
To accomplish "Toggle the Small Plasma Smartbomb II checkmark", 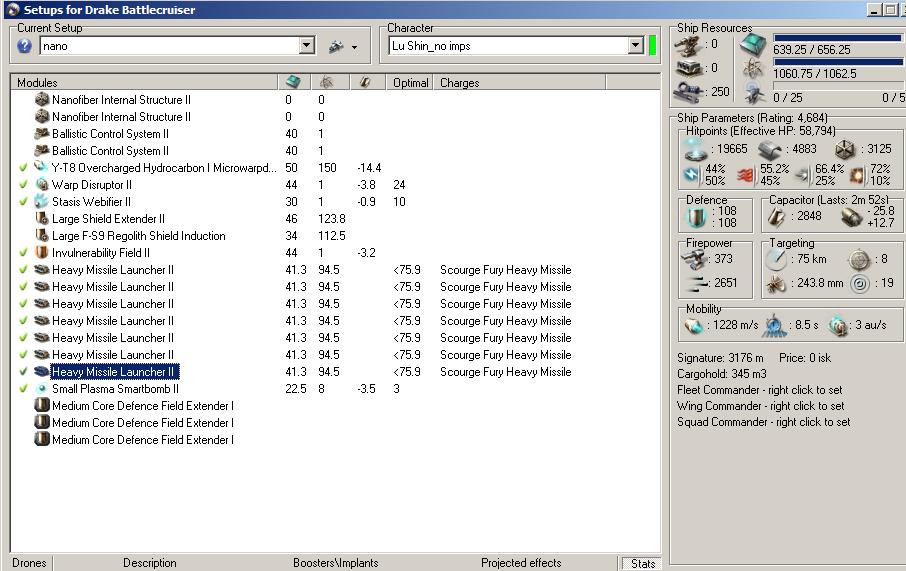I will coord(23,388).
